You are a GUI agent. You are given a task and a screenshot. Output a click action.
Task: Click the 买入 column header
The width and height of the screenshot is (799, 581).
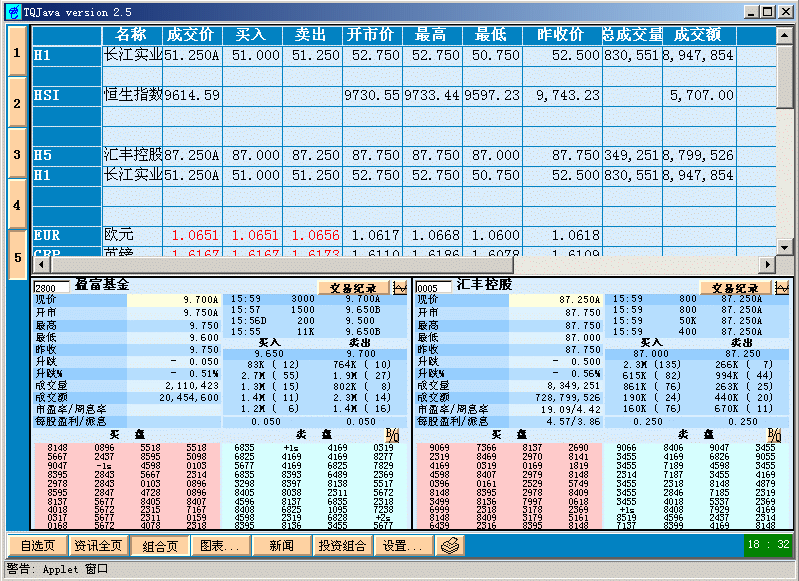tap(252, 35)
